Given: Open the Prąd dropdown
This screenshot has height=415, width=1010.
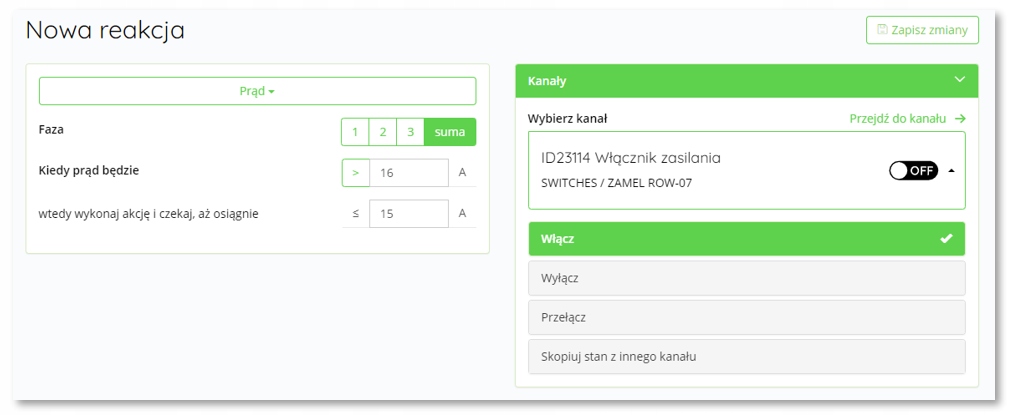Looking at the screenshot, I should 257,91.
